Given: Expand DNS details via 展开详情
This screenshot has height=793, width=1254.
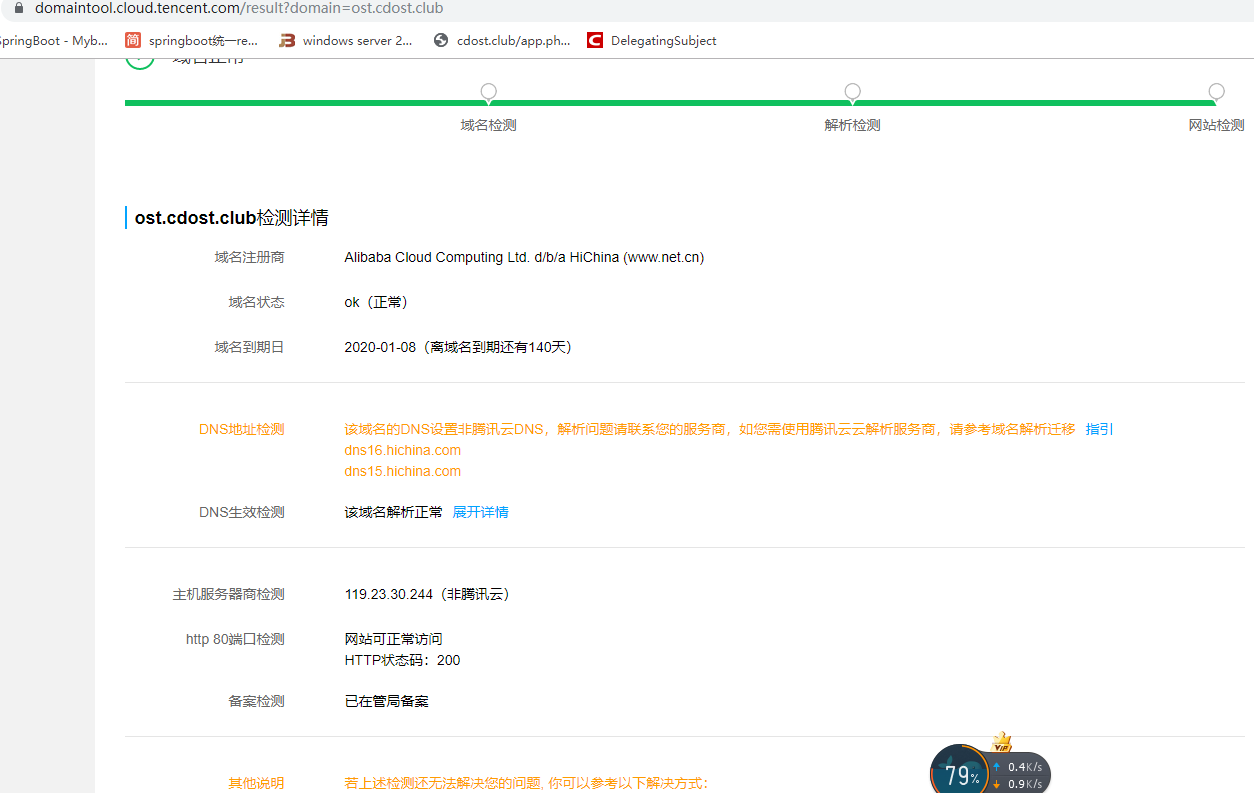Looking at the screenshot, I should point(480,512).
